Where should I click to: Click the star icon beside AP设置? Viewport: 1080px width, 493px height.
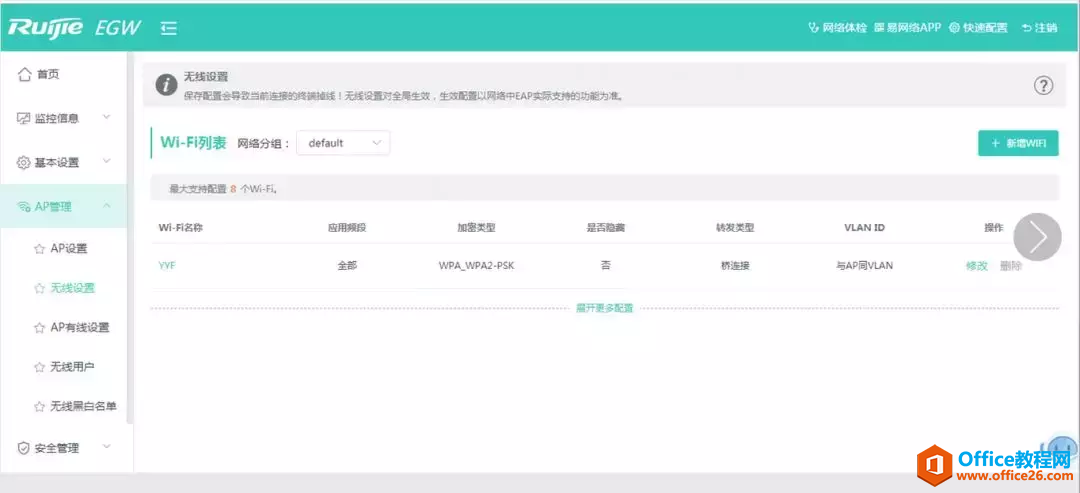click(40, 249)
